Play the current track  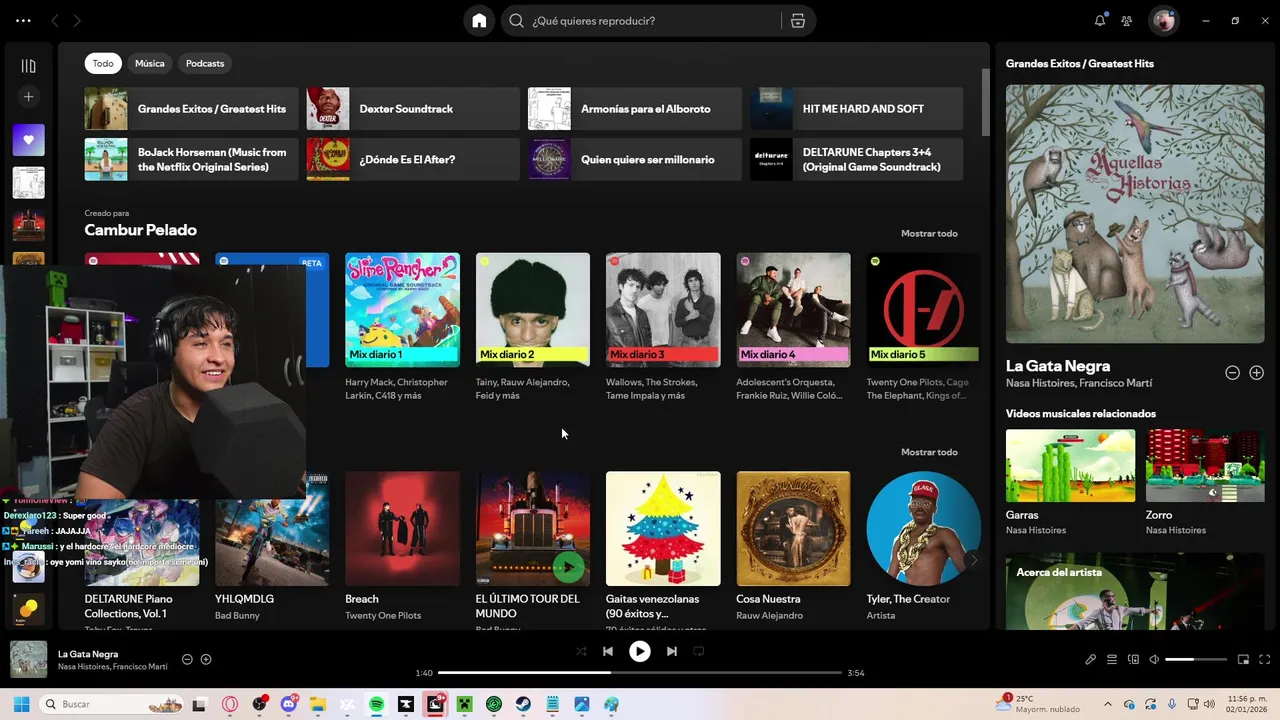click(x=639, y=651)
